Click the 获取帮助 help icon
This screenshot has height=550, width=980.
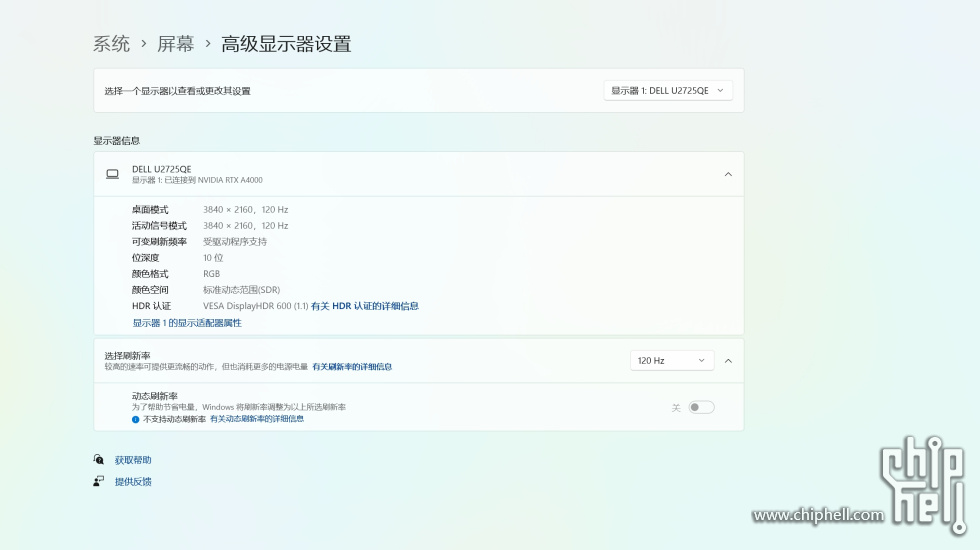[99, 459]
